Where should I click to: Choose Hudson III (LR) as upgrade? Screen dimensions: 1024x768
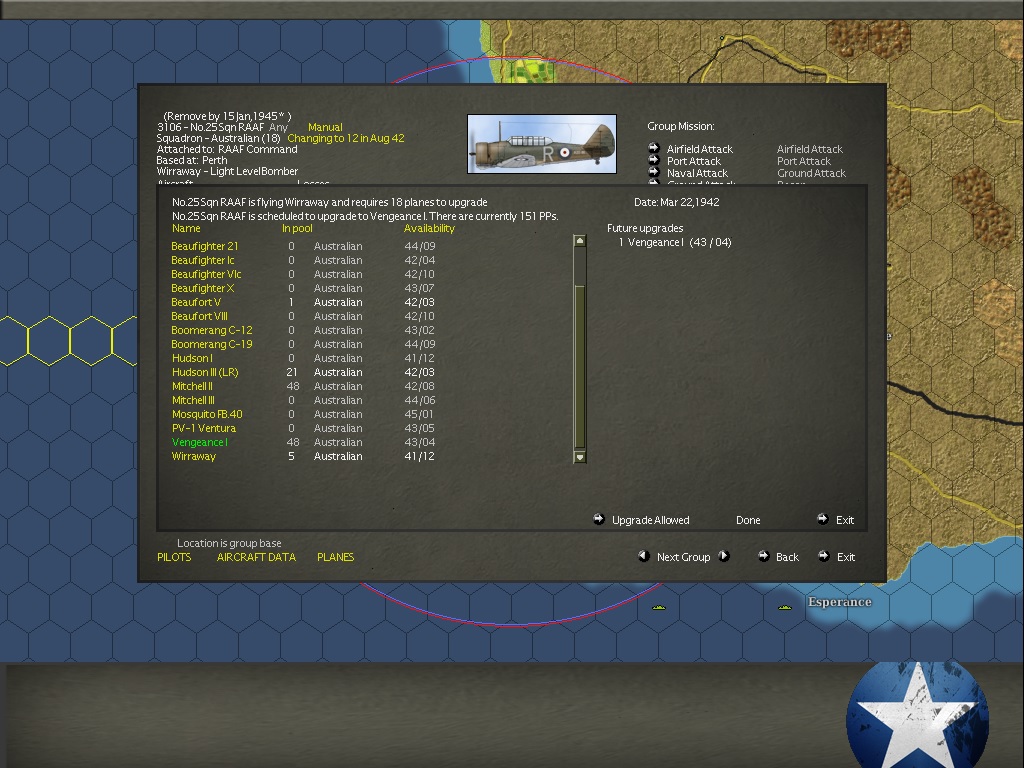tap(205, 372)
